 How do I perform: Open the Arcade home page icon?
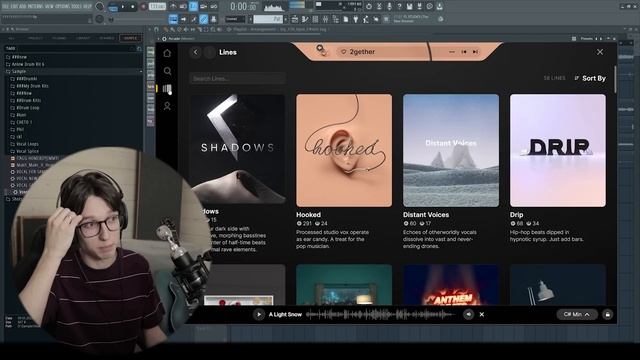pos(167,53)
